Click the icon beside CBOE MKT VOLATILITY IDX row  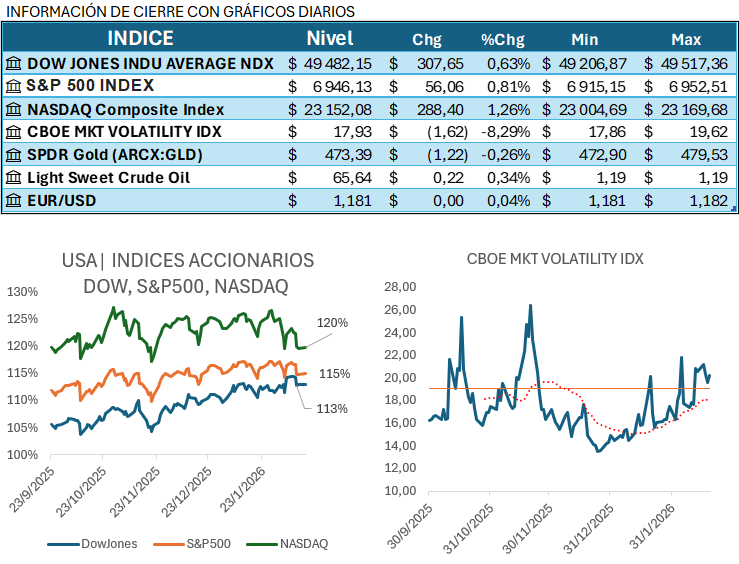[13, 132]
